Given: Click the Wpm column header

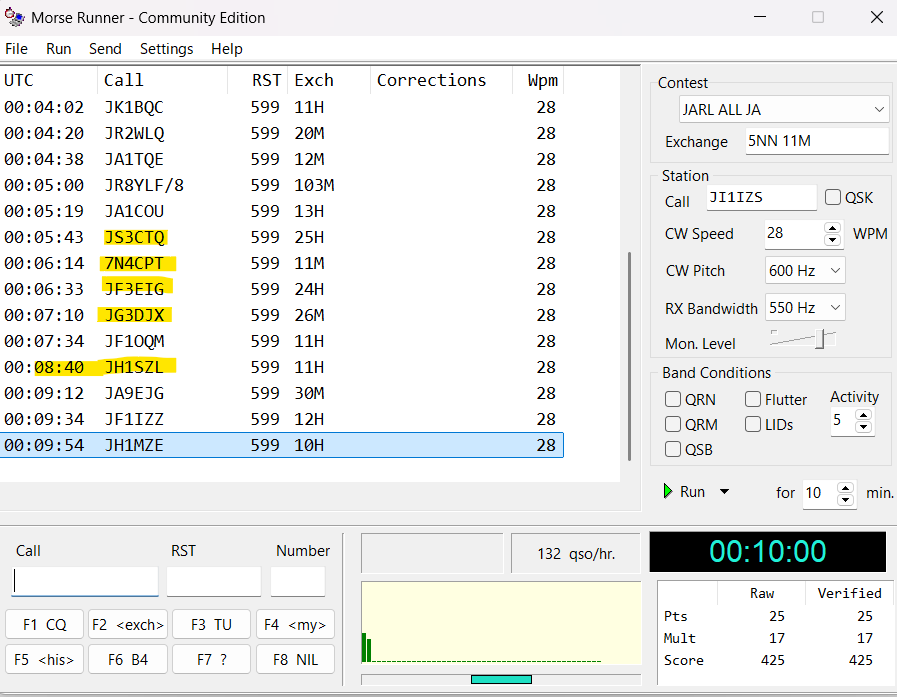Looking at the screenshot, I should tap(538, 80).
